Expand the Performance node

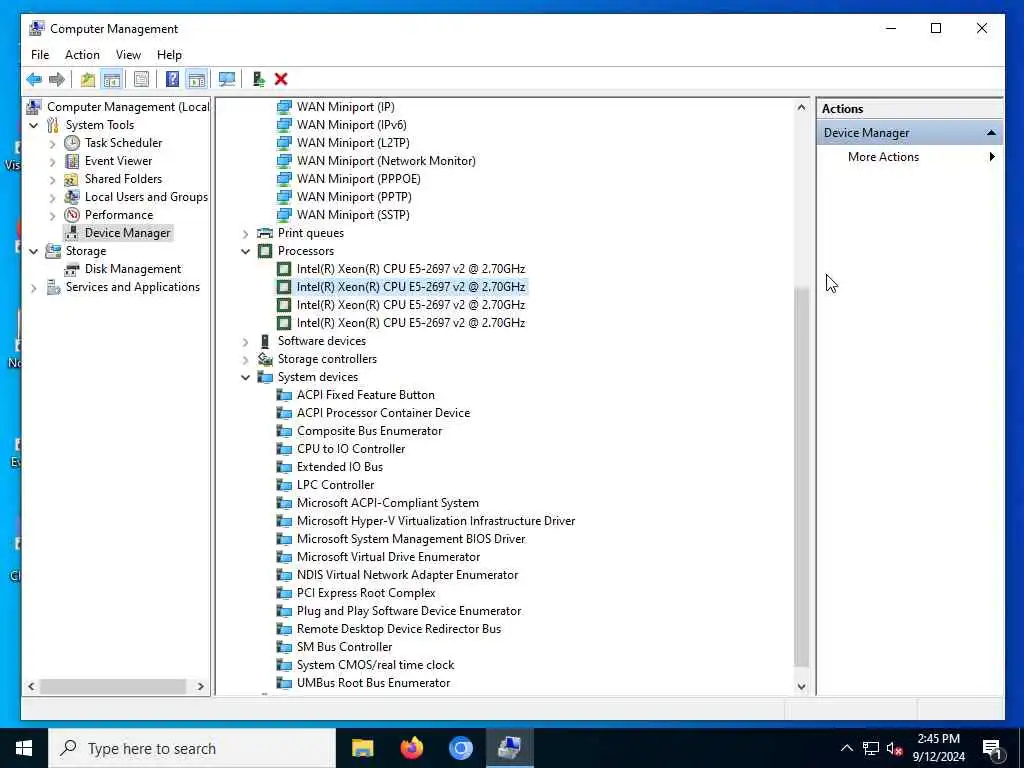click(x=53, y=215)
